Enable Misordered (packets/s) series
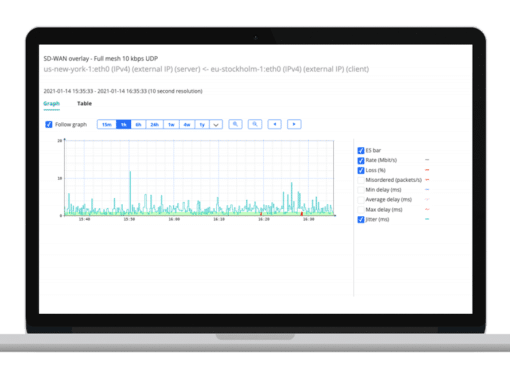Image resolution: width=510 pixels, height=382 pixels. tap(361, 180)
